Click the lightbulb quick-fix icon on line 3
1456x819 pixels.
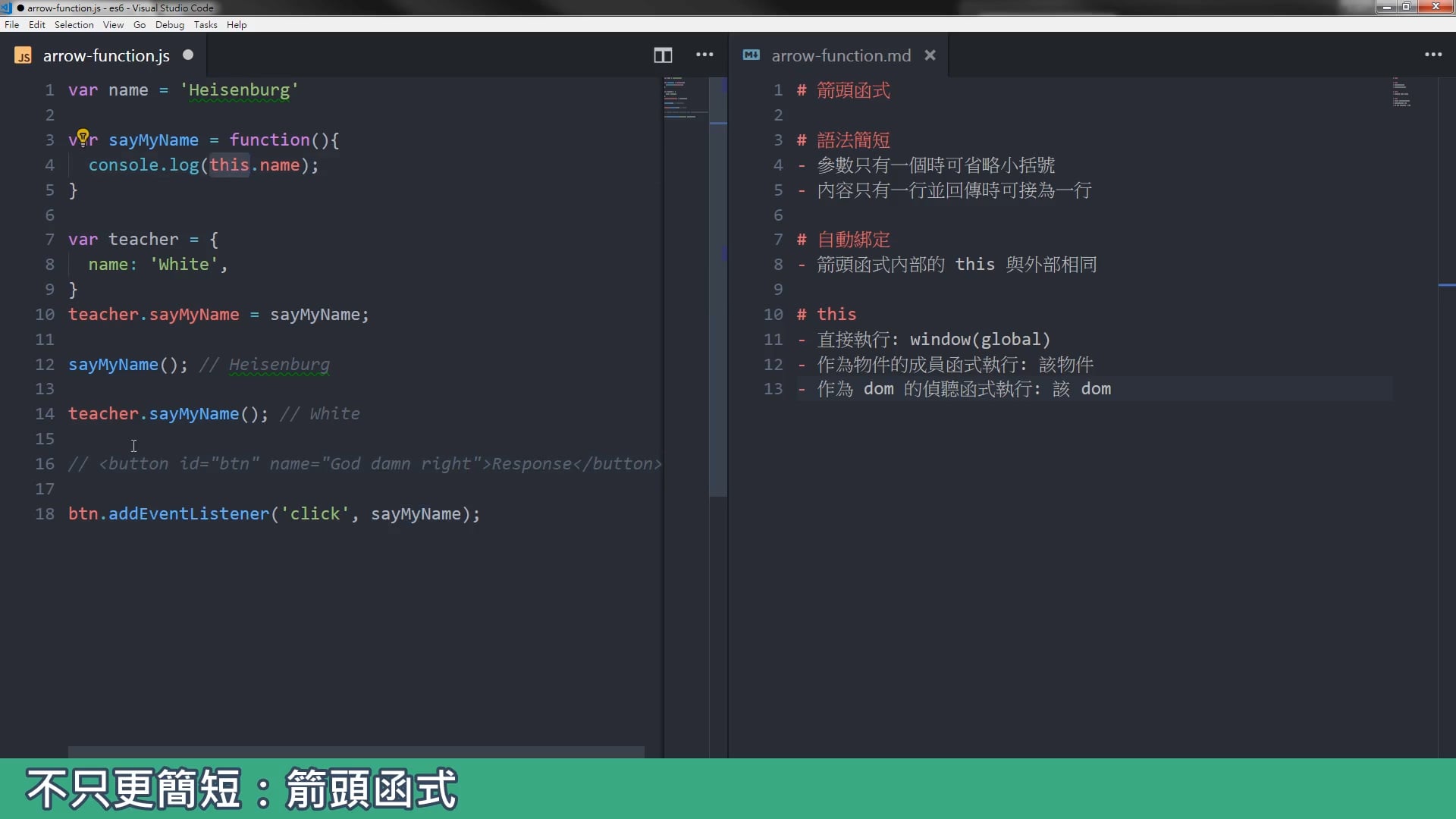83,136
